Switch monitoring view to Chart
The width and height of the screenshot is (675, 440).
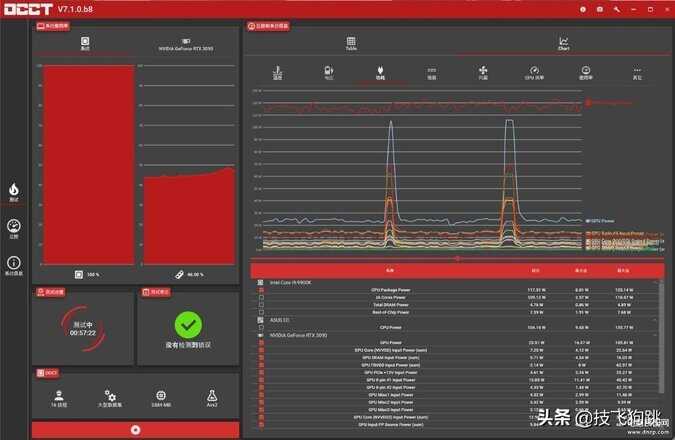pyautogui.click(x=564, y=43)
